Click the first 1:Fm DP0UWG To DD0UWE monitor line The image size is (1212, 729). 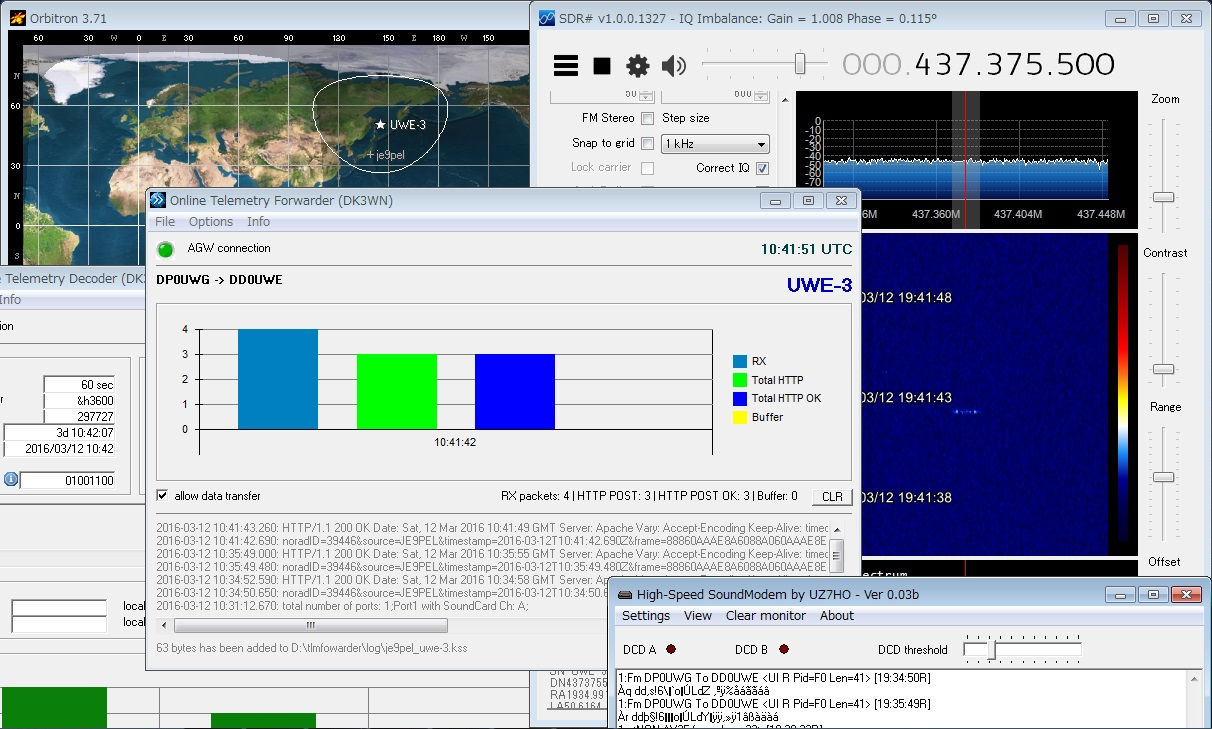775,677
